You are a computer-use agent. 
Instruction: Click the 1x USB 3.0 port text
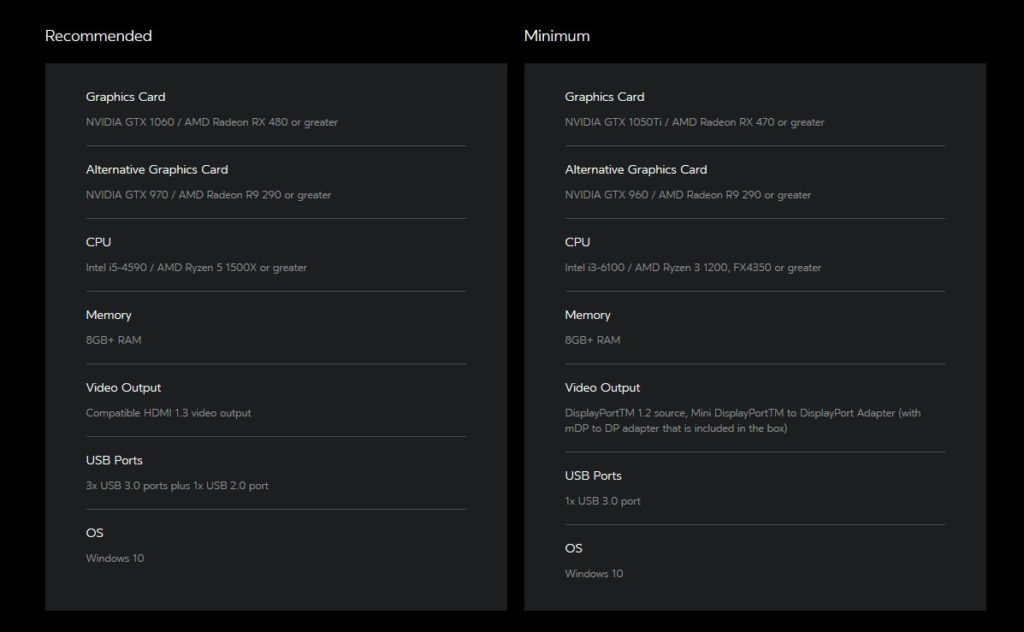(602, 501)
